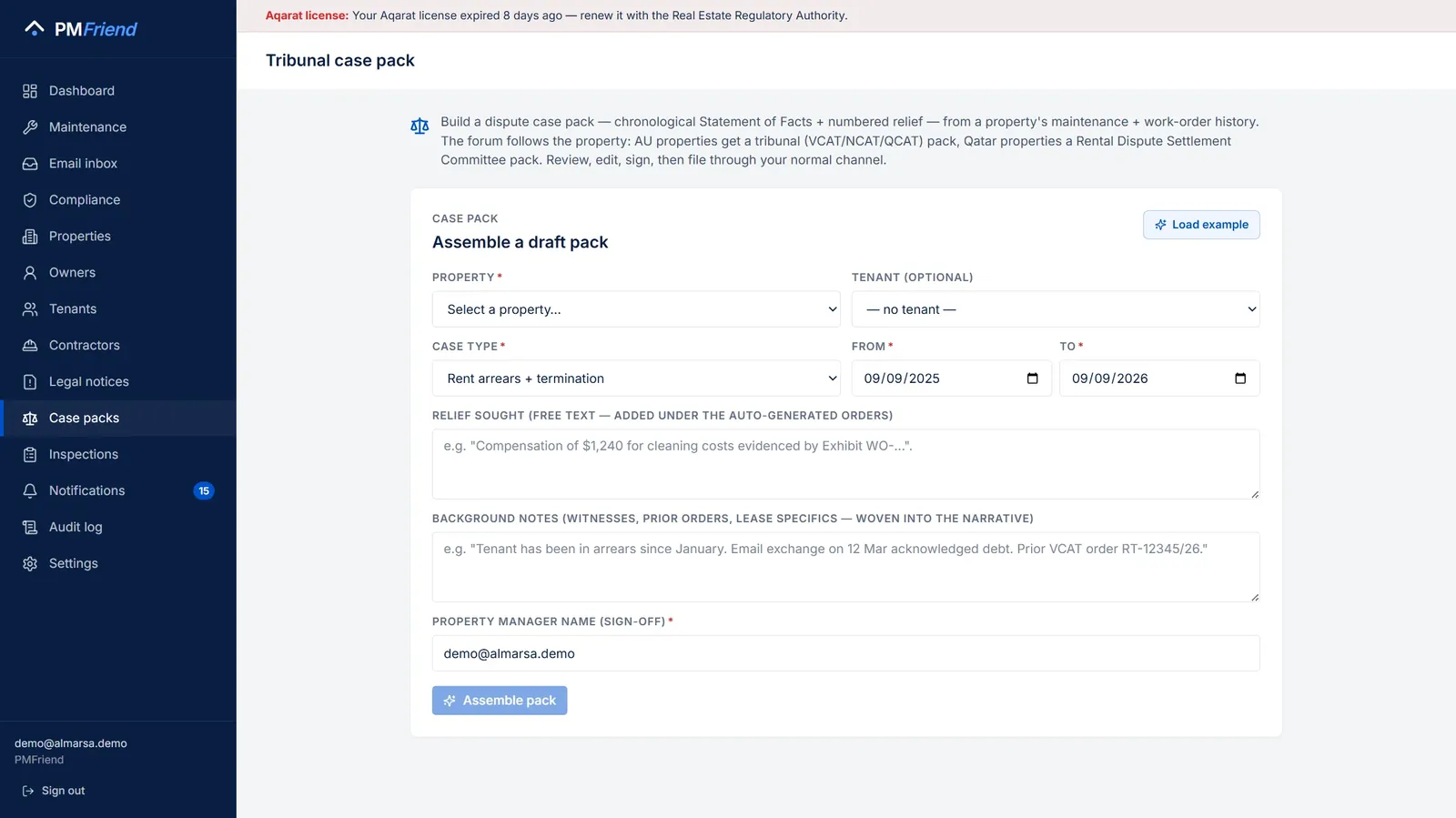Click the Notifications badge showing 15
This screenshot has width=1456, height=818.
[204, 491]
